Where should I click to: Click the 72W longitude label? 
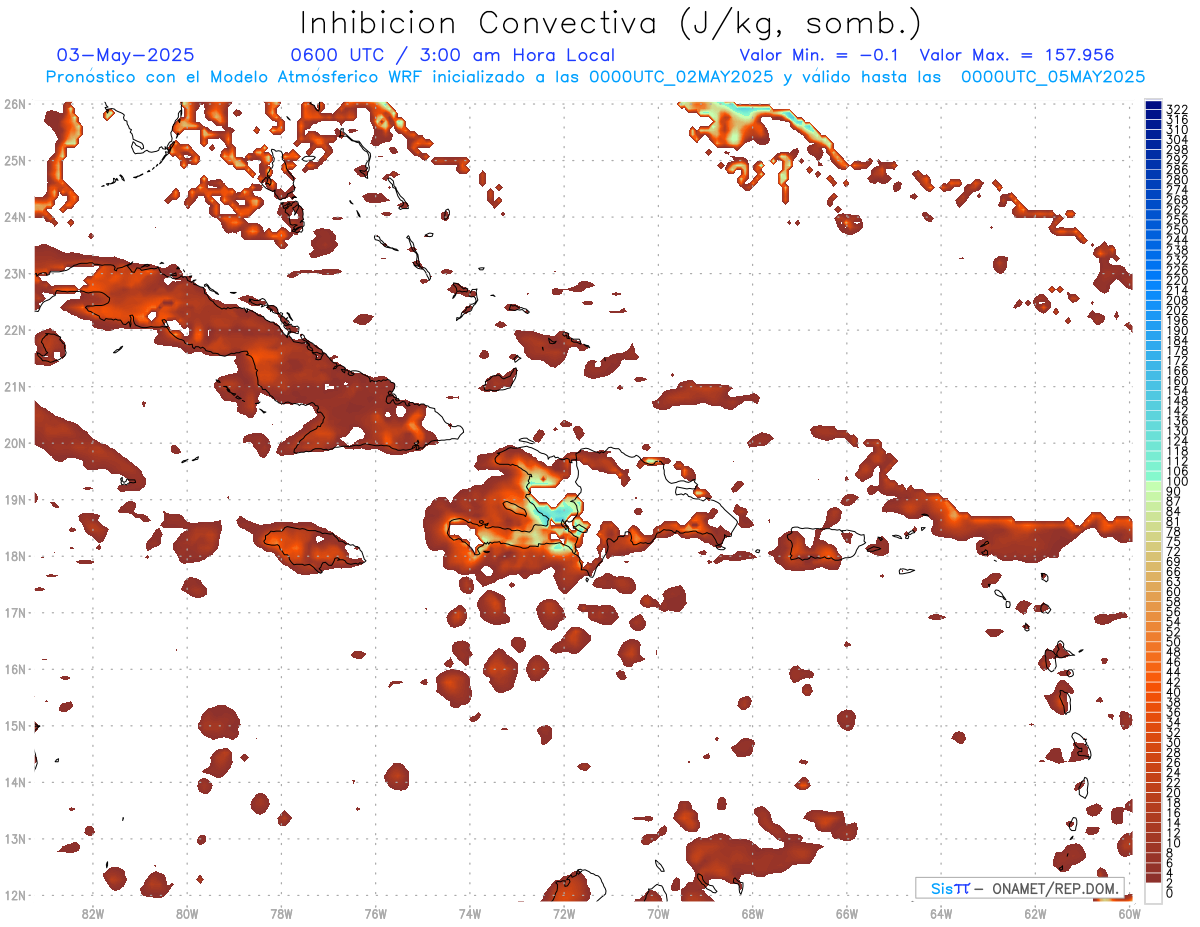[x=564, y=912]
